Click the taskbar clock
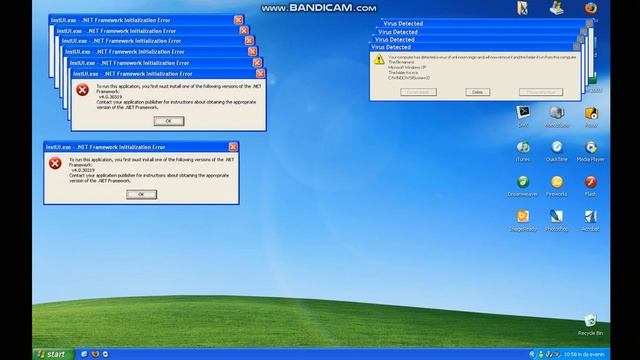 pyautogui.click(x=584, y=354)
